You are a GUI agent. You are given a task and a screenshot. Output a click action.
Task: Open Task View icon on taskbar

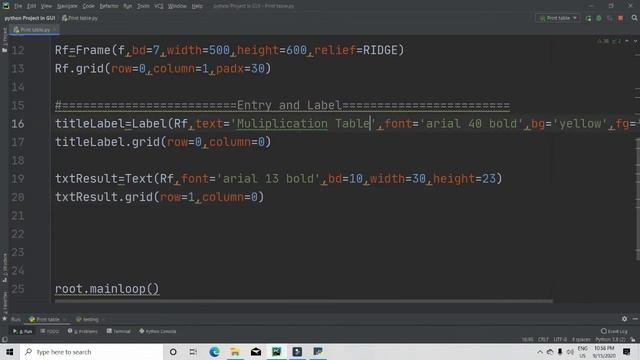click(x=193, y=352)
